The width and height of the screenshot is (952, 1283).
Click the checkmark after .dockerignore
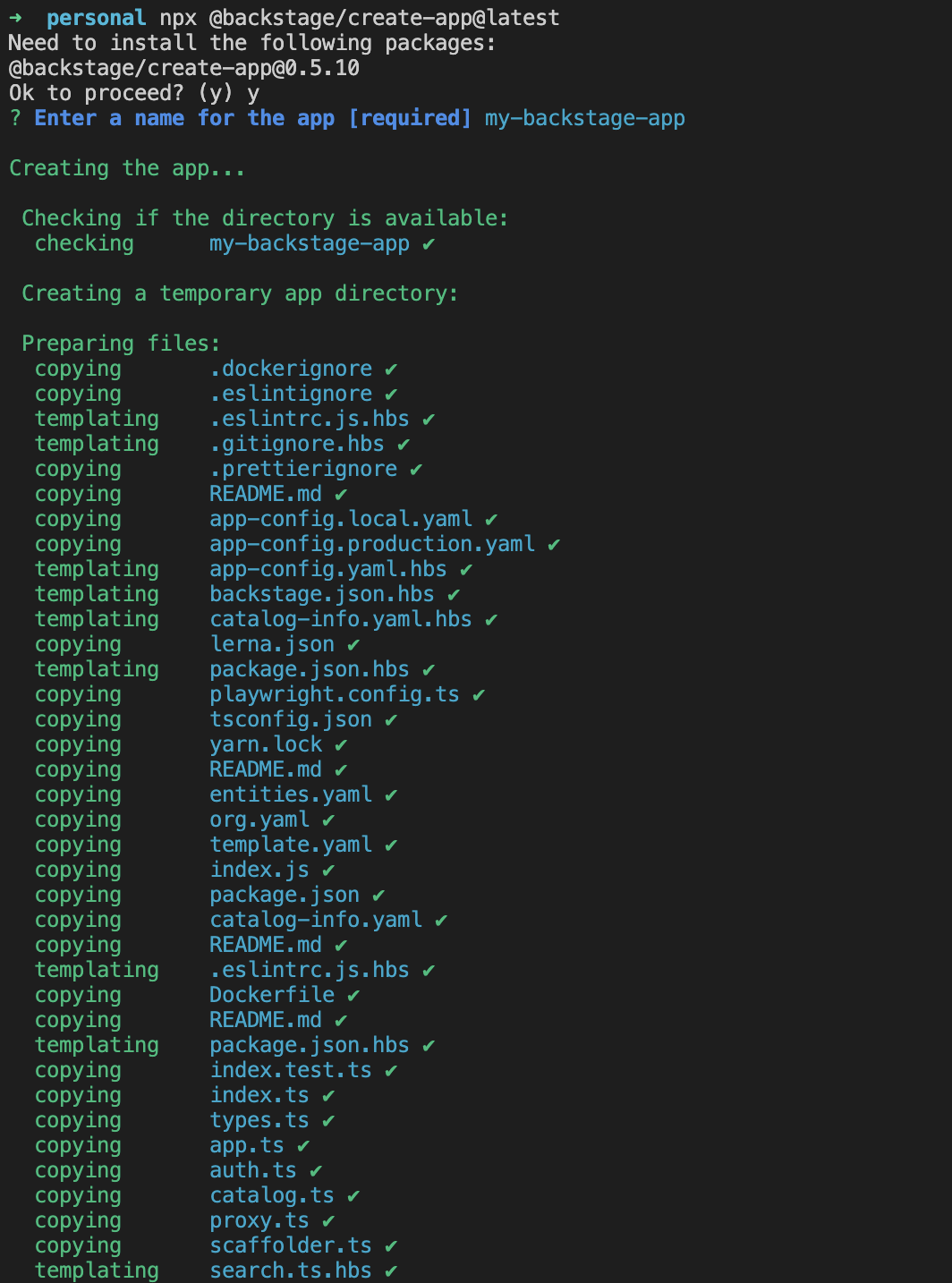(x=391, y=369)
